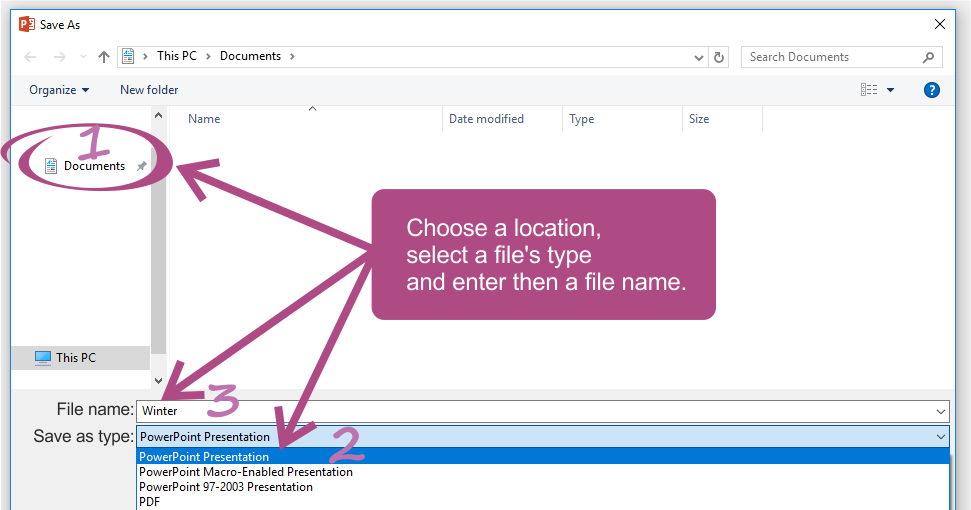
Task: Expand the chevron after Documents in path
Action: (292, 56)
